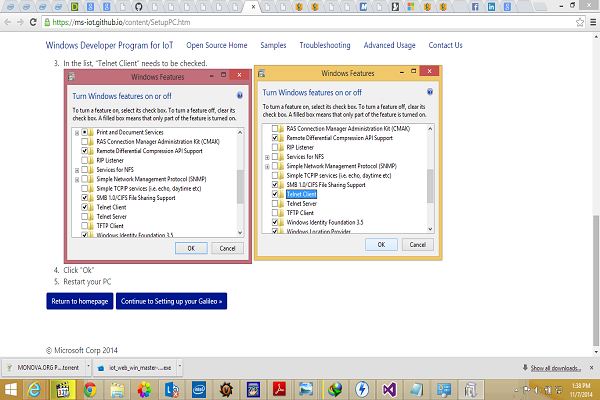
Task: Switch to the Microsoft logo tab
Action: pos(411,7)
